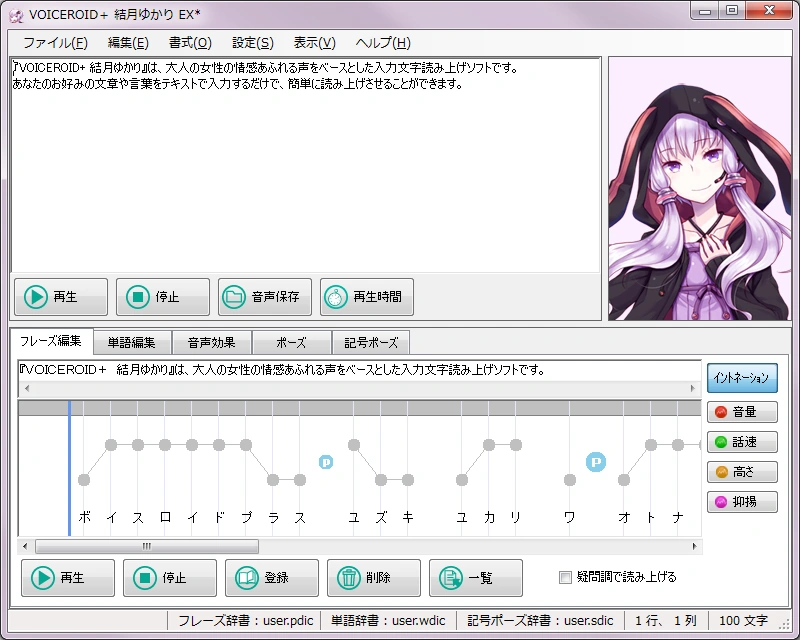Click the top 再生 play button
This screenshot has width=800, height=640.
pos(61,297)
